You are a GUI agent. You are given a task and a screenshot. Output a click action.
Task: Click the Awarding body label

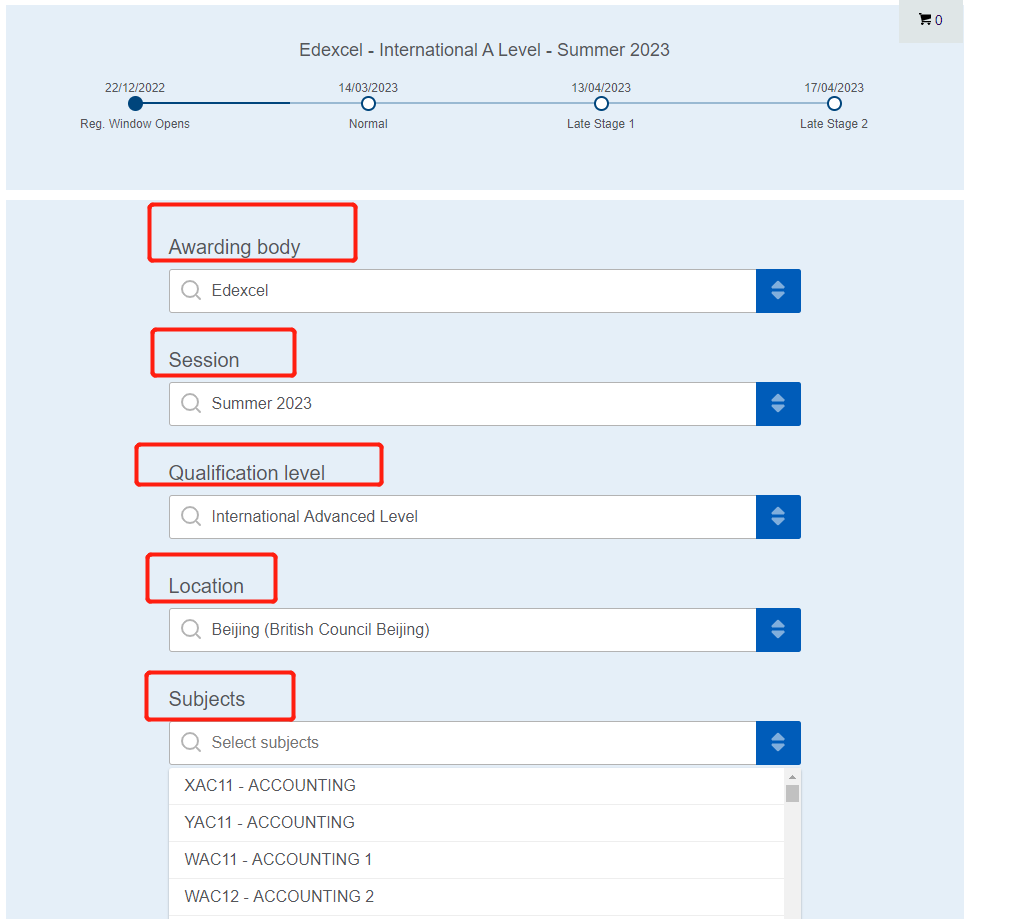pyautogui.click(x=234, y=247)
